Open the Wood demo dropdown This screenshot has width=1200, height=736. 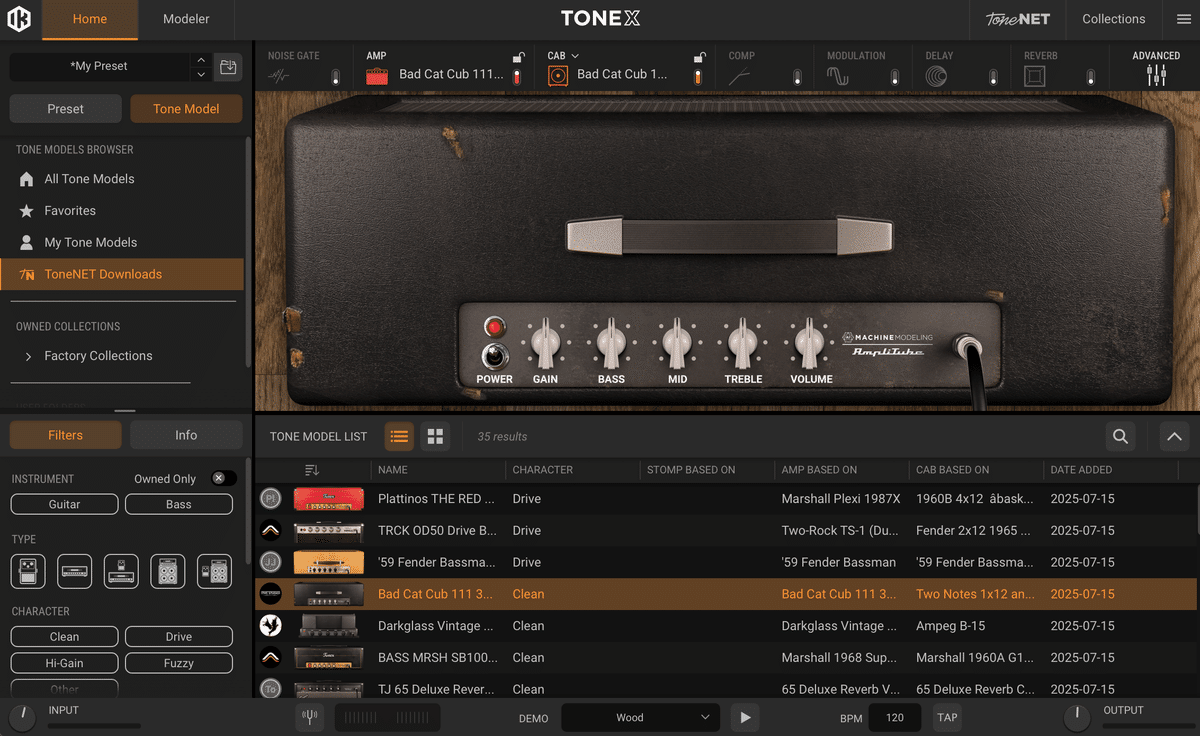click(640, 717)
